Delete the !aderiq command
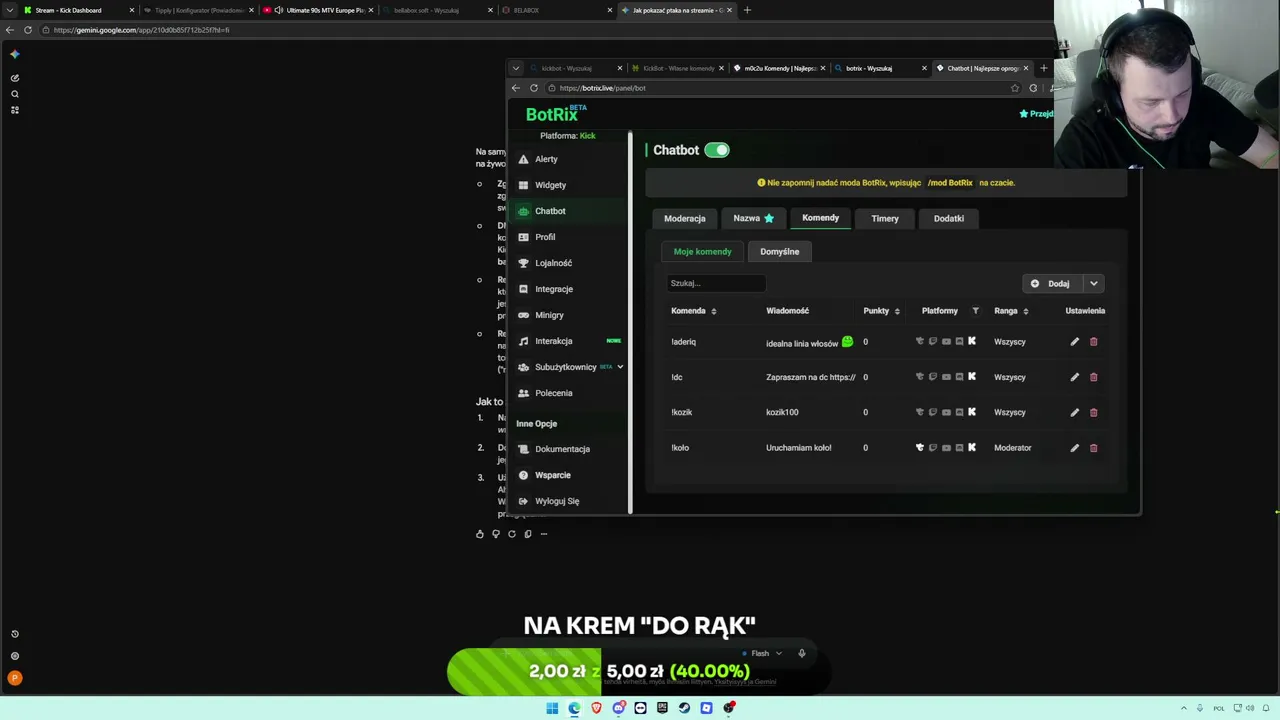The height and width of the screenshot is (720, 1280). pos(1093,342)
